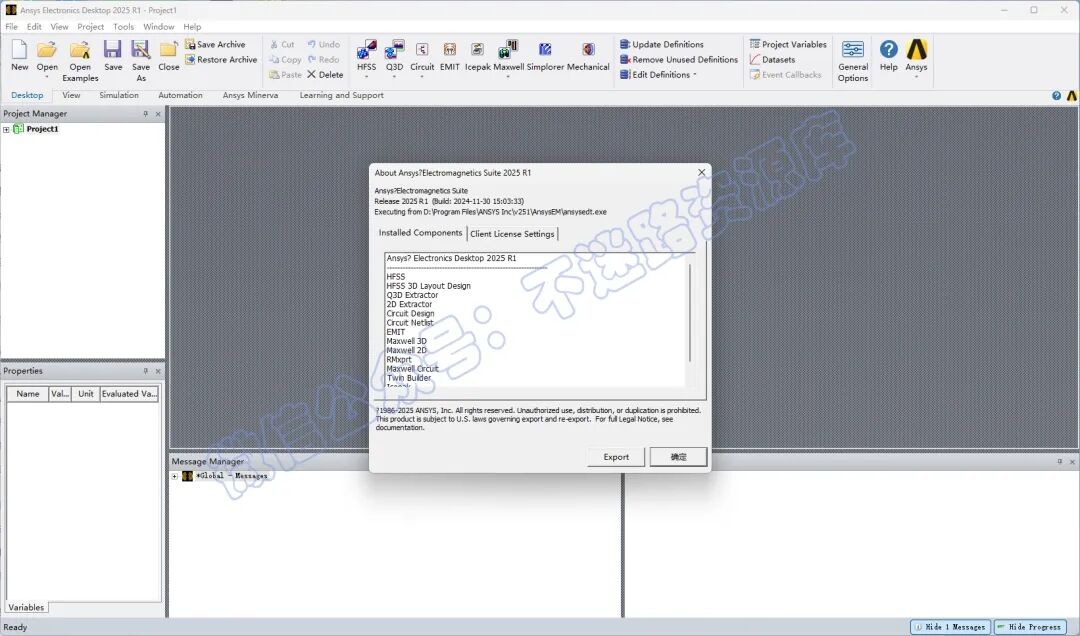Switch to Ansys Minerva ribbon tab
The width and height of the screenshot is (1080, 636).
point(250,95)
